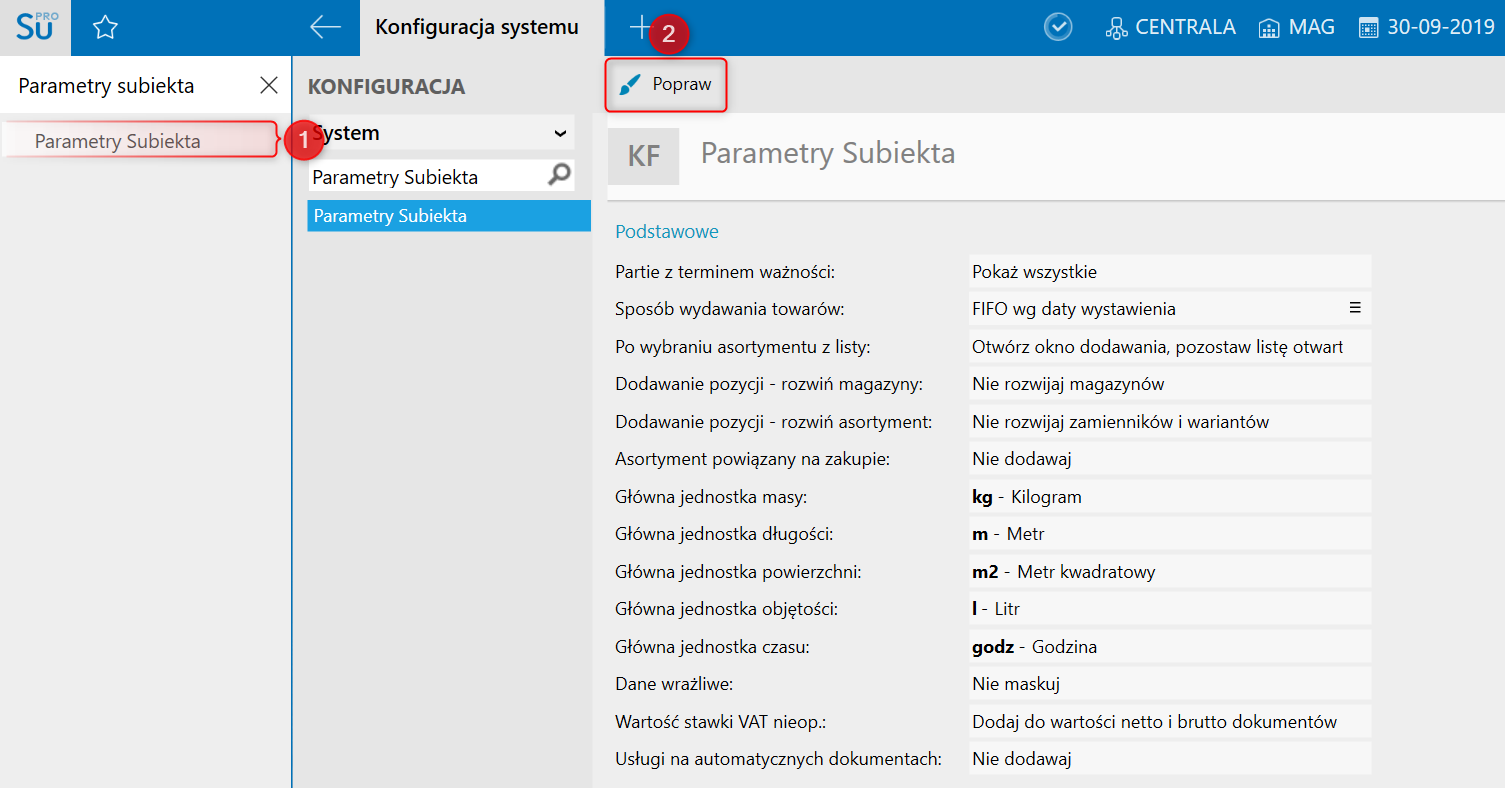The height and width of the screenshot is (788, 1505).
Task: Click the Popraw edit button
Action: [x=666, y=85]
